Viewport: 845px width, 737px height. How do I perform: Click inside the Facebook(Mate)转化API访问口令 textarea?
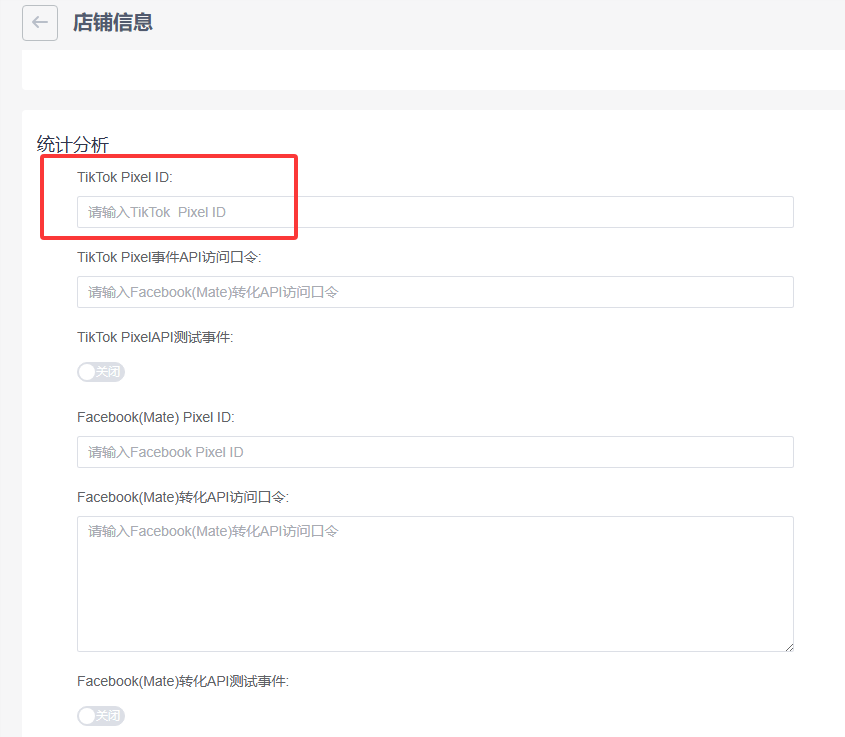pyautogui.click(x=435, y=584)
